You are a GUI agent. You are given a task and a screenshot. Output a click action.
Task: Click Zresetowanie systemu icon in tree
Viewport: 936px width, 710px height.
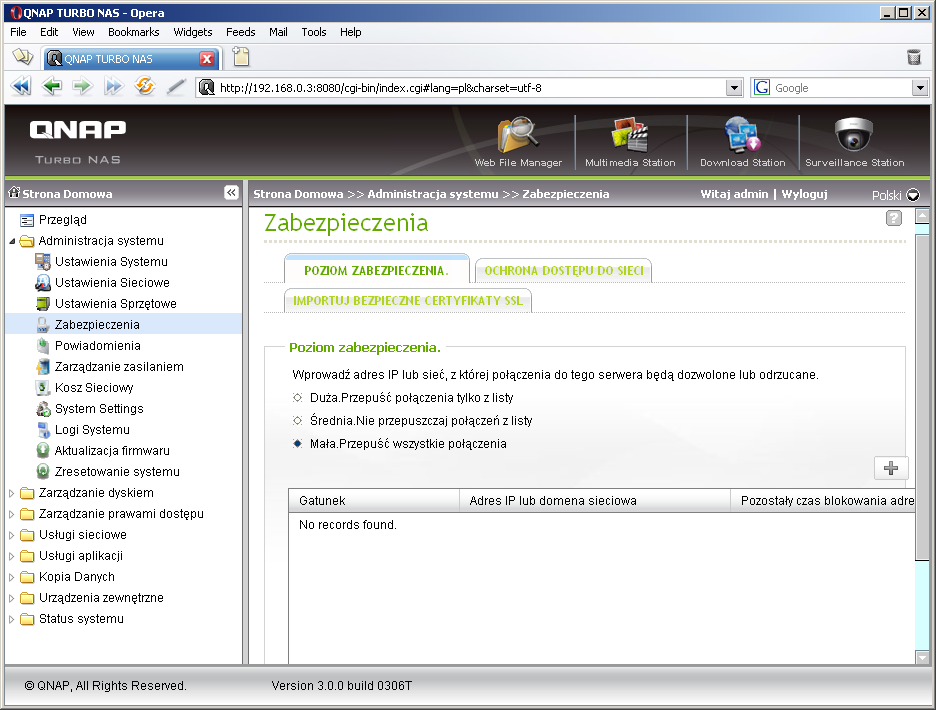click(42, 472)
